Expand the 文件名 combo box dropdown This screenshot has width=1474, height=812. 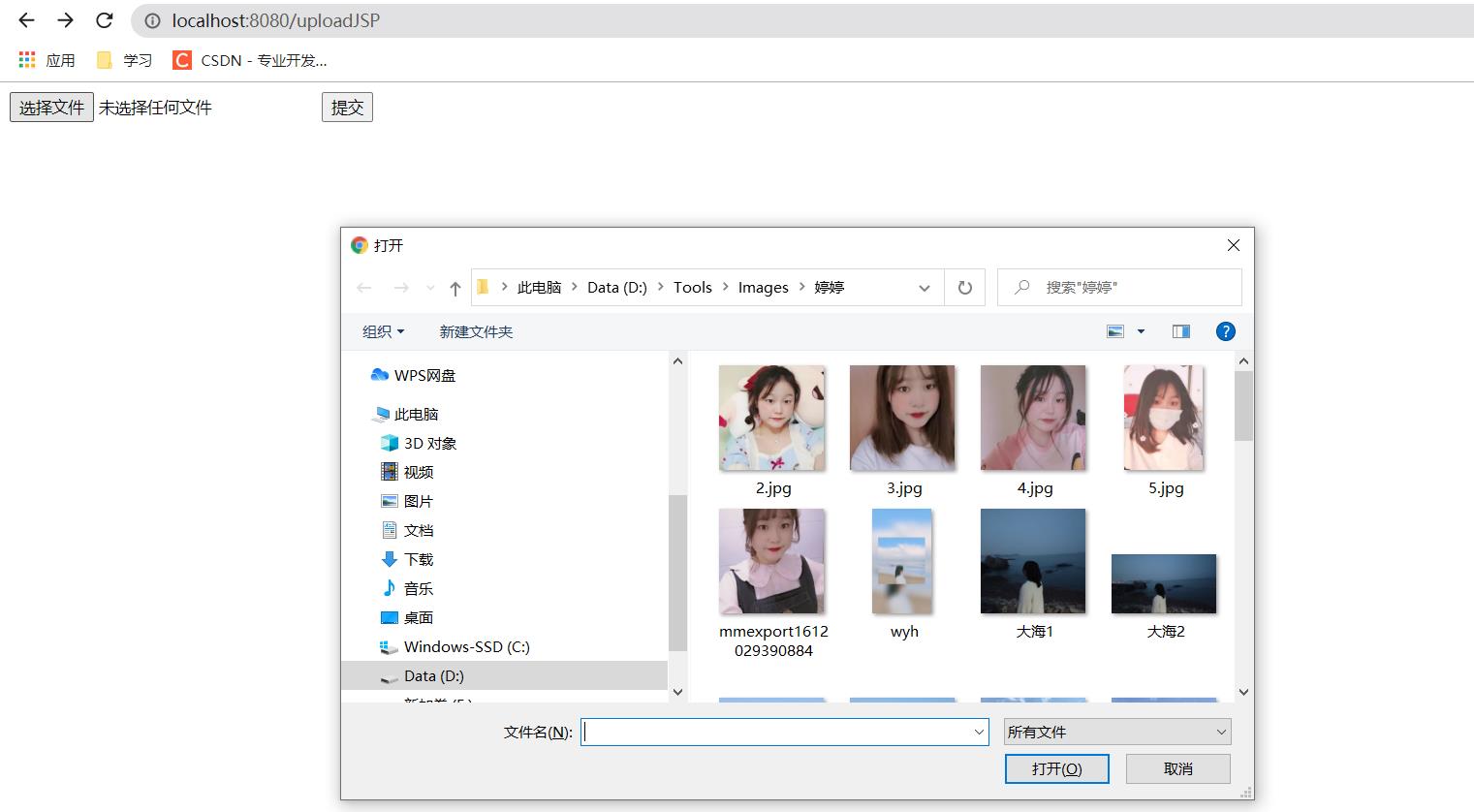(979, 733)
